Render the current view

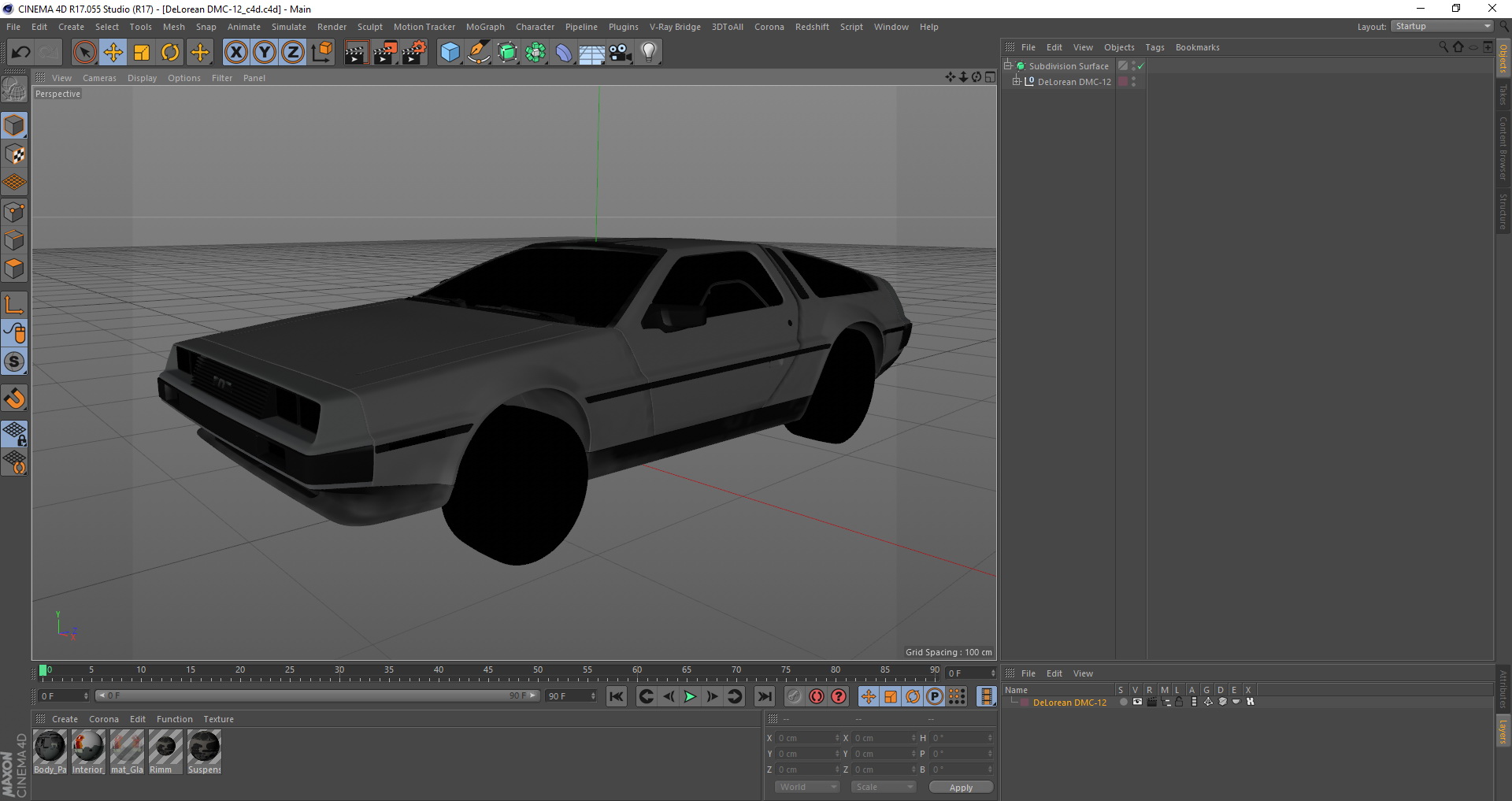point(356,53)
